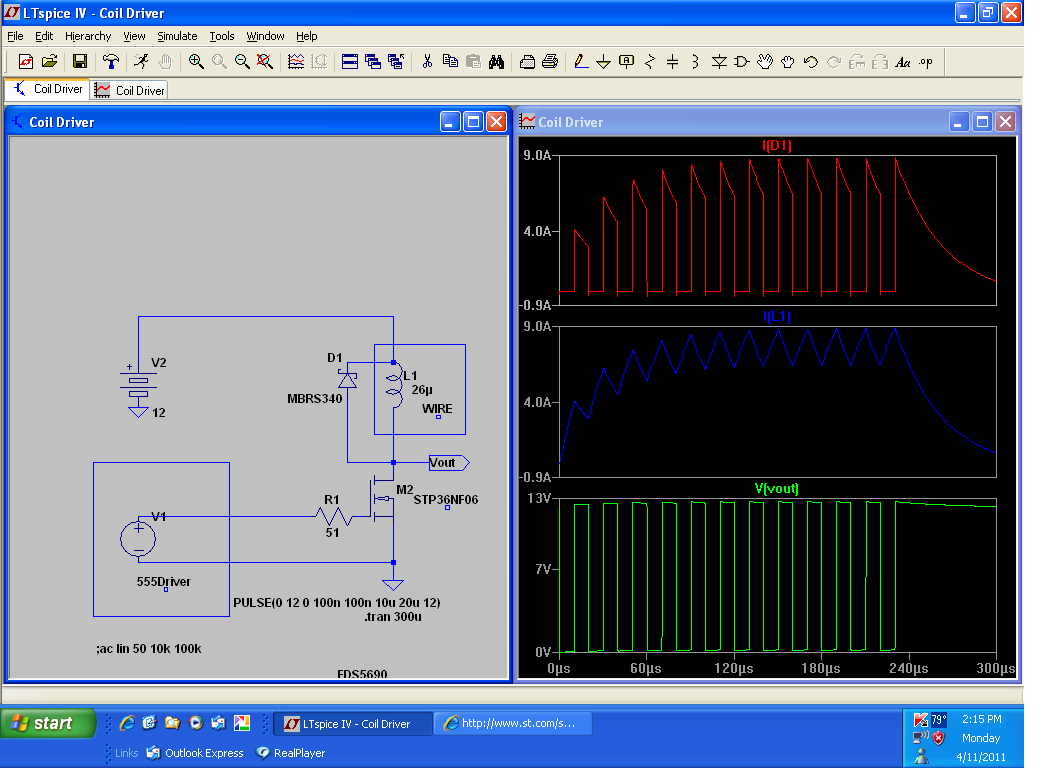1042x770 pixels.
Task: Run the simulation with the running man icon
Action: 141,62
